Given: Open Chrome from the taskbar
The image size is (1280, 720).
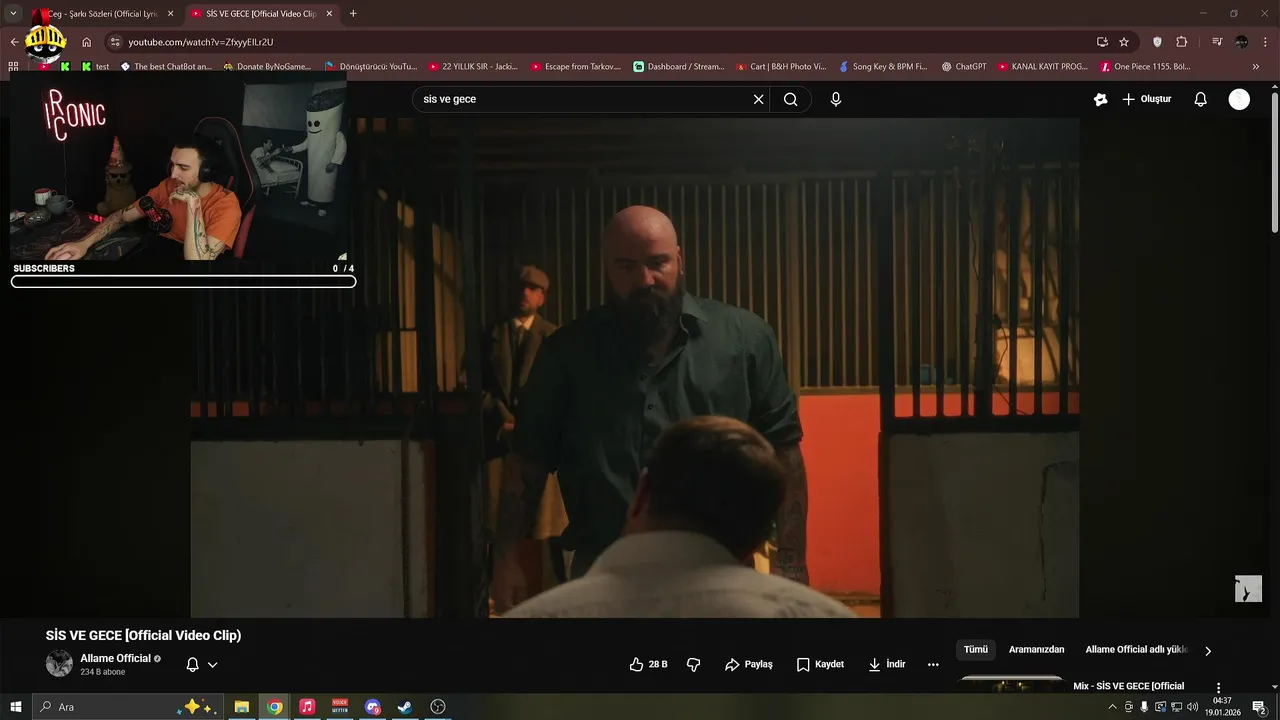Looking at the screenshot, I should pyautogui.click(x=274, y=707).
